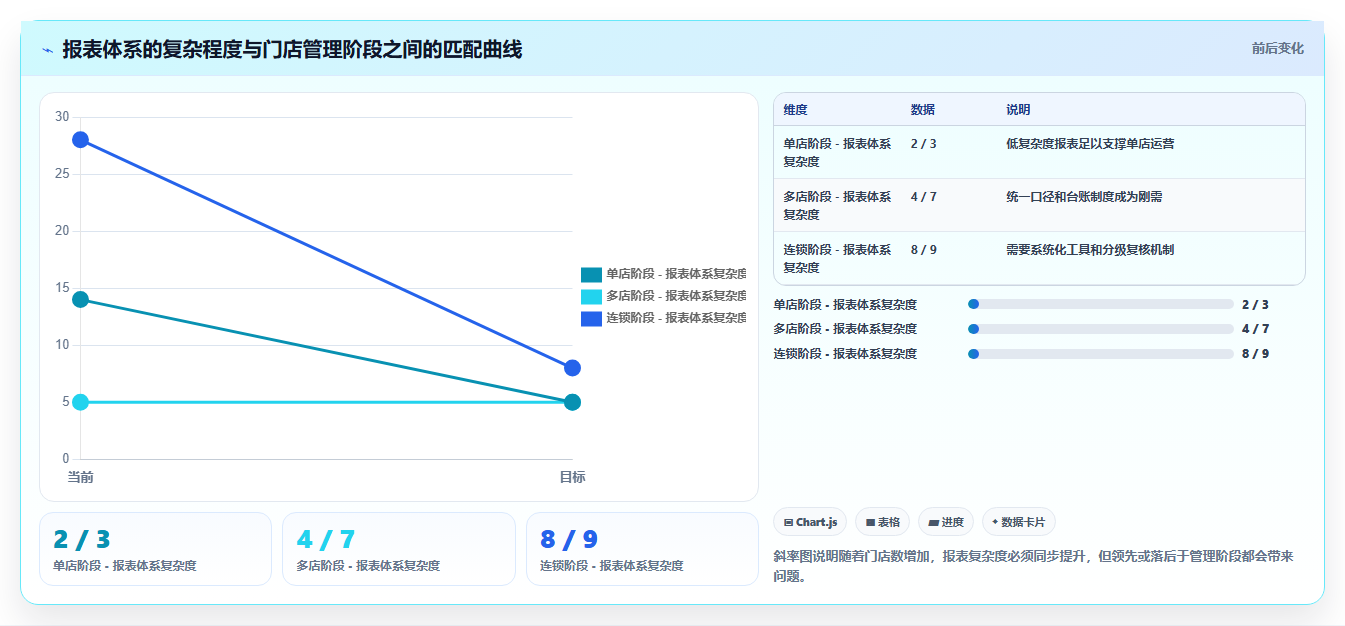1345x626 pixels.
Task: Click the lightning icon beside the title
Action: pos(47,50)
